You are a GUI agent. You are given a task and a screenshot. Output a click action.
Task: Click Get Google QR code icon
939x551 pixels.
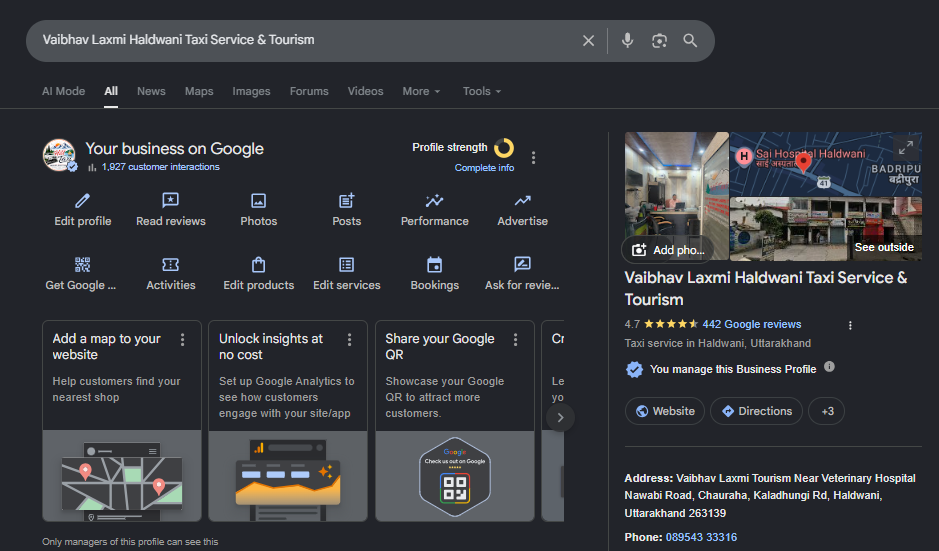tap(83, 264)
